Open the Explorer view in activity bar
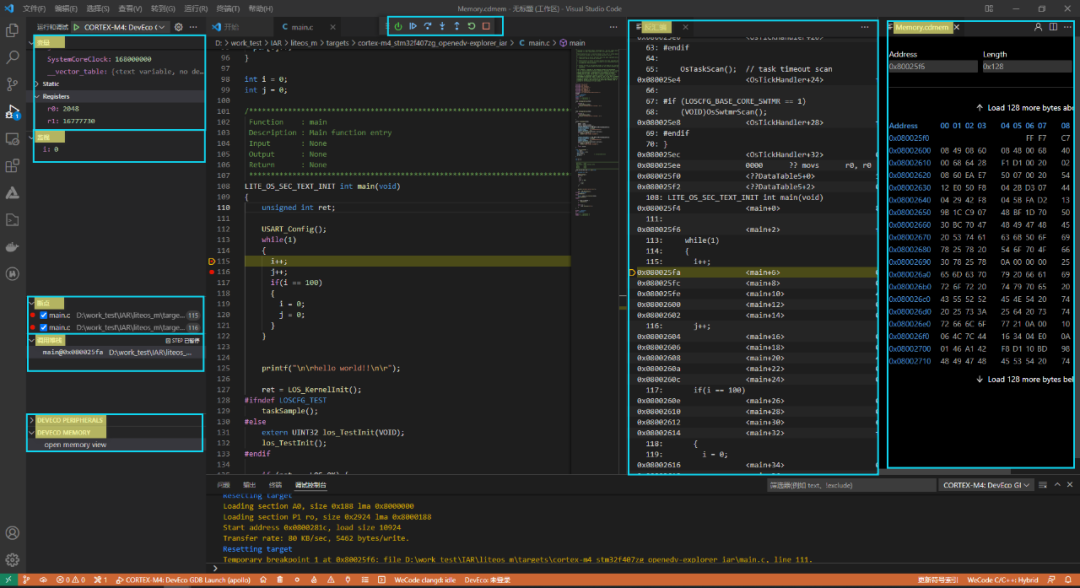1080x588 pixels. point(12,30)
